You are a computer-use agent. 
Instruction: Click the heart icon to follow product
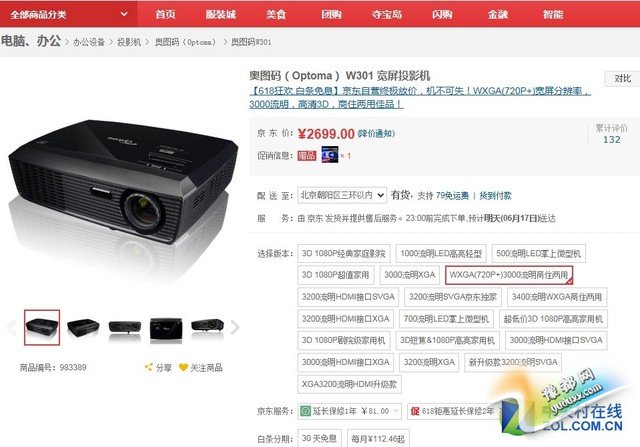[x=183, y=367]
